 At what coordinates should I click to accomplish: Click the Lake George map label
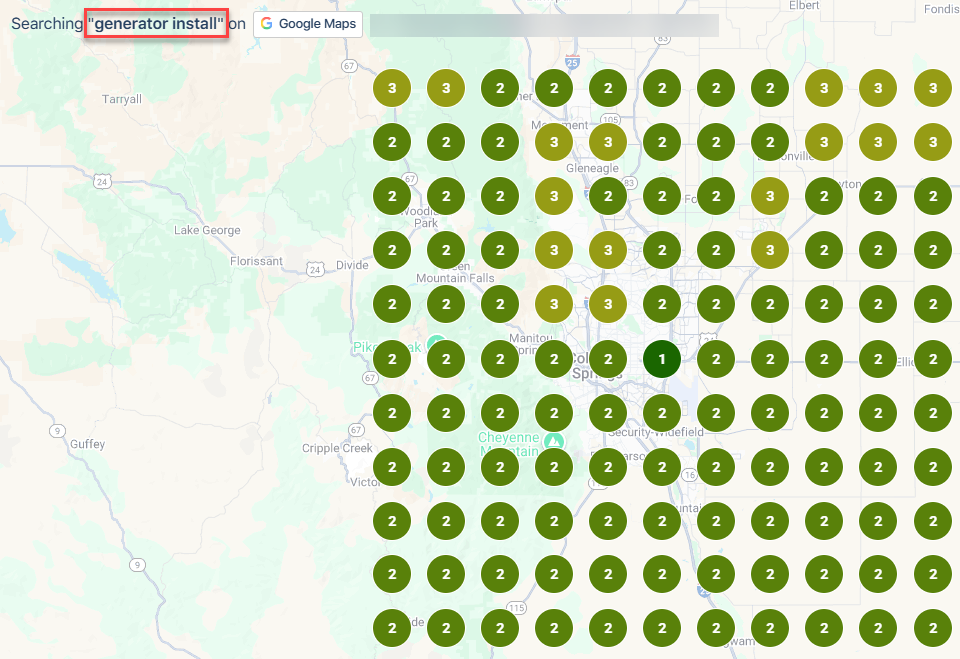207,230
